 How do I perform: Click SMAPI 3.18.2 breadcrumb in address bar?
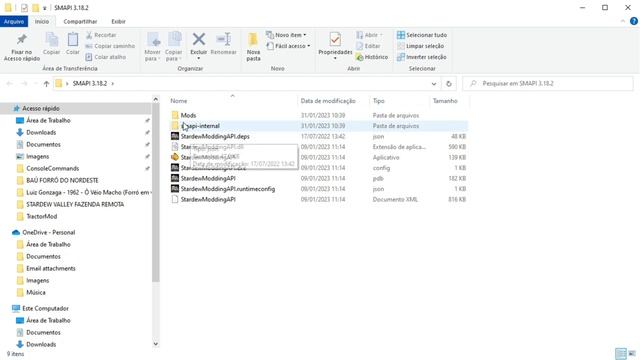[89, 84]
